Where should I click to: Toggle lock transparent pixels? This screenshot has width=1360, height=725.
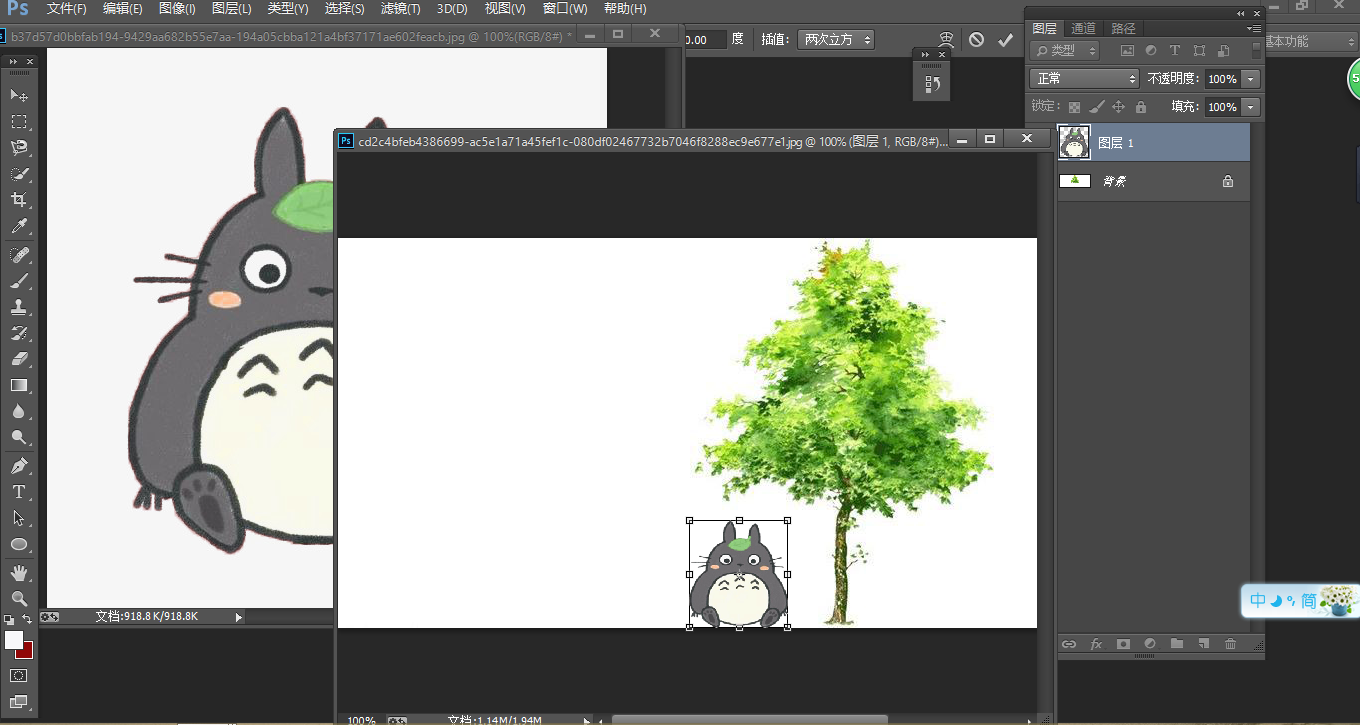[1074, 107]
